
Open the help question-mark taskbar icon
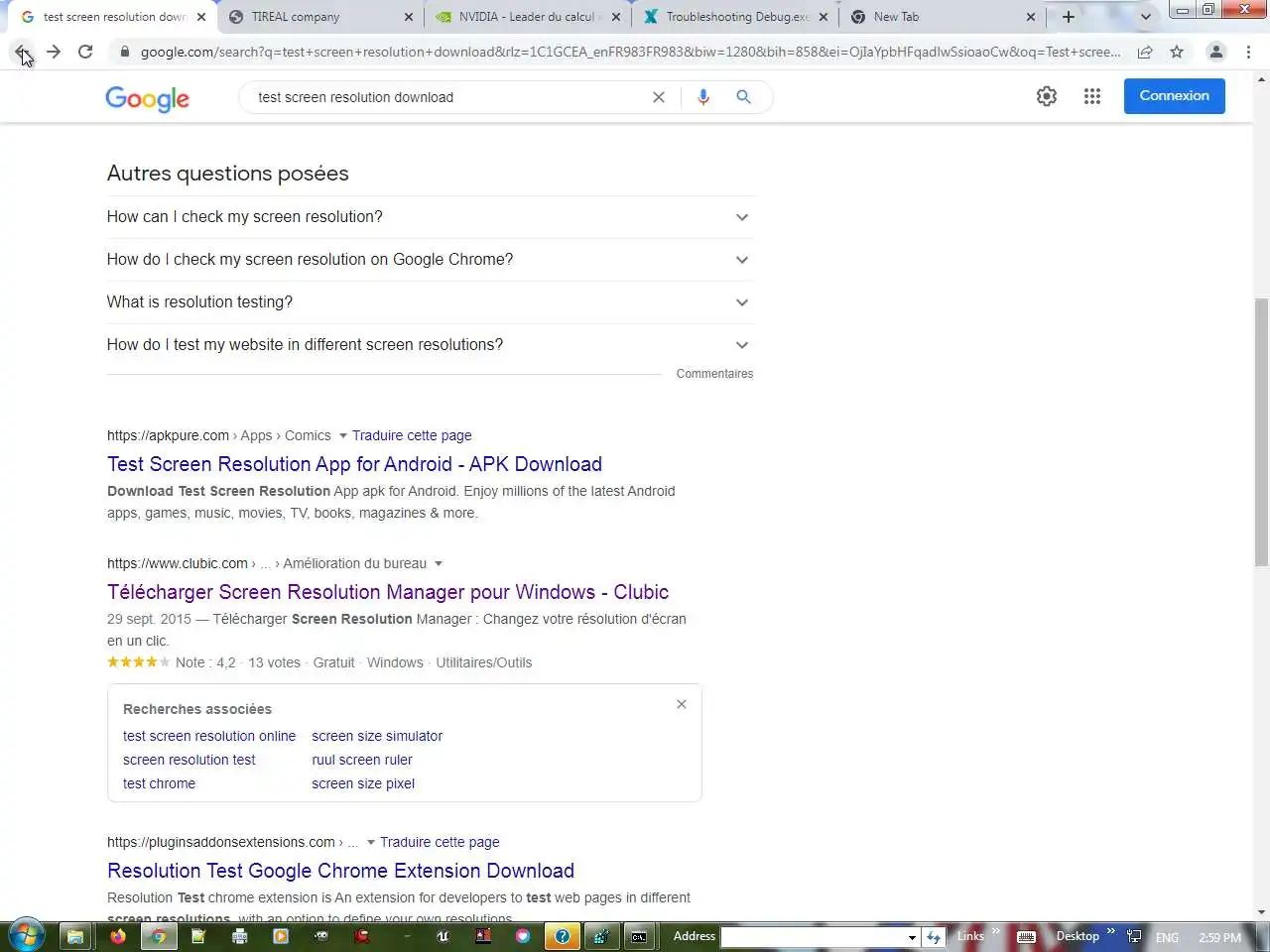coord(562,936)
